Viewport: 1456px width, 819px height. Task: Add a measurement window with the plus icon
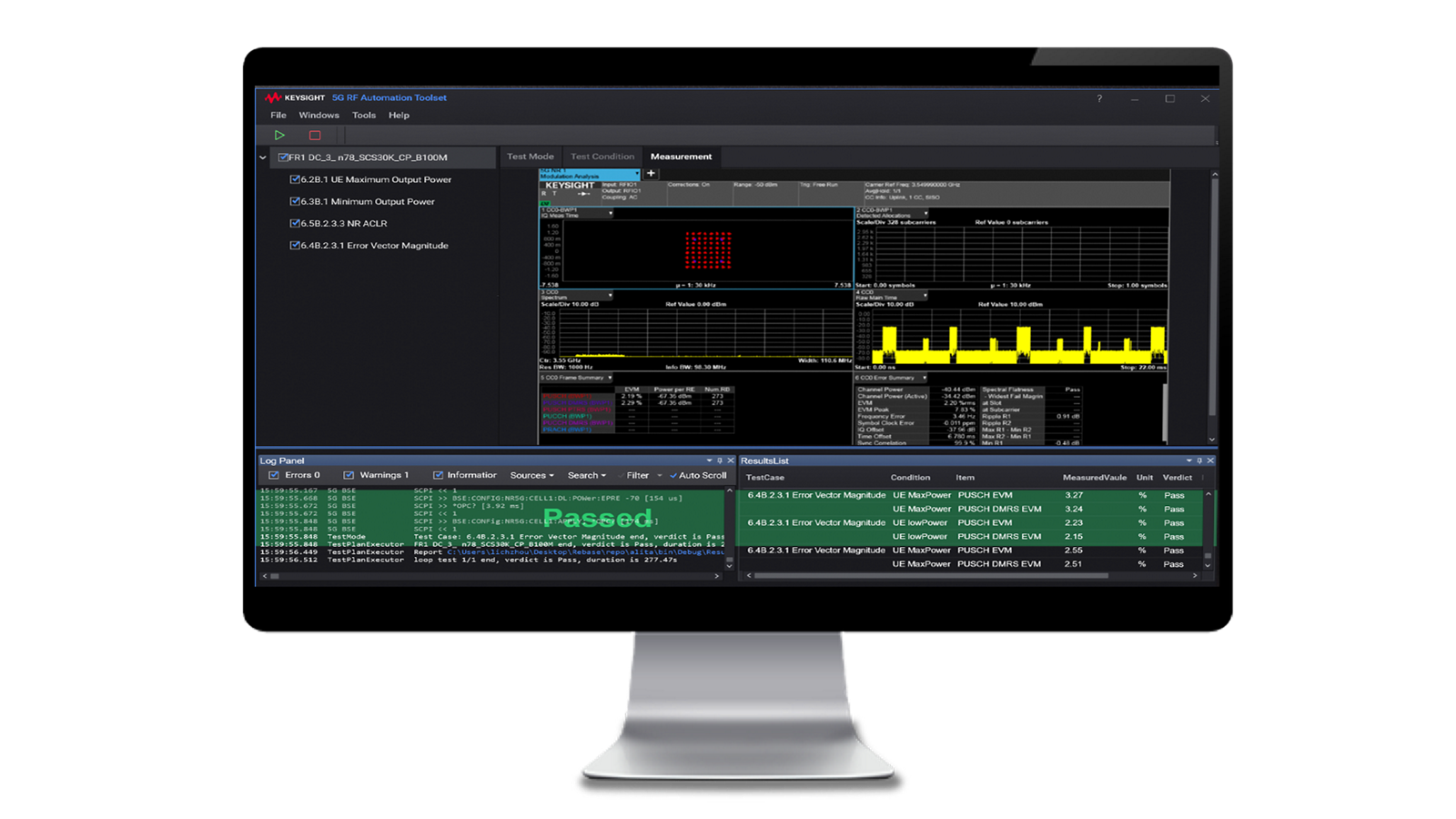coord(651,173)
